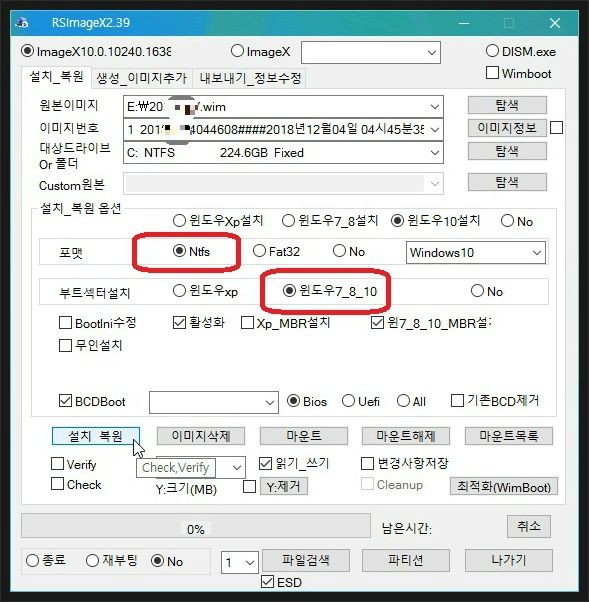Click the 0% progress bar
The image size is (589, 602).
(196, 526)
